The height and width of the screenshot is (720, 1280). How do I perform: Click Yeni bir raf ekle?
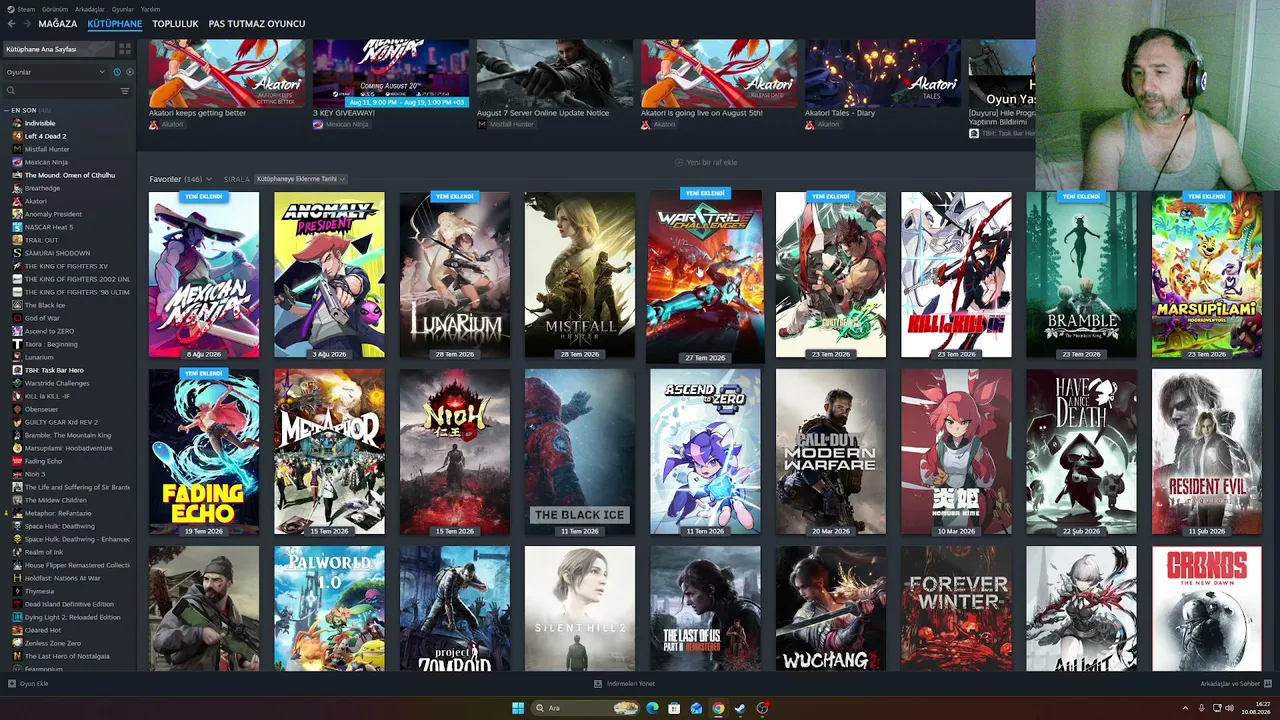[x=706, y=162]
